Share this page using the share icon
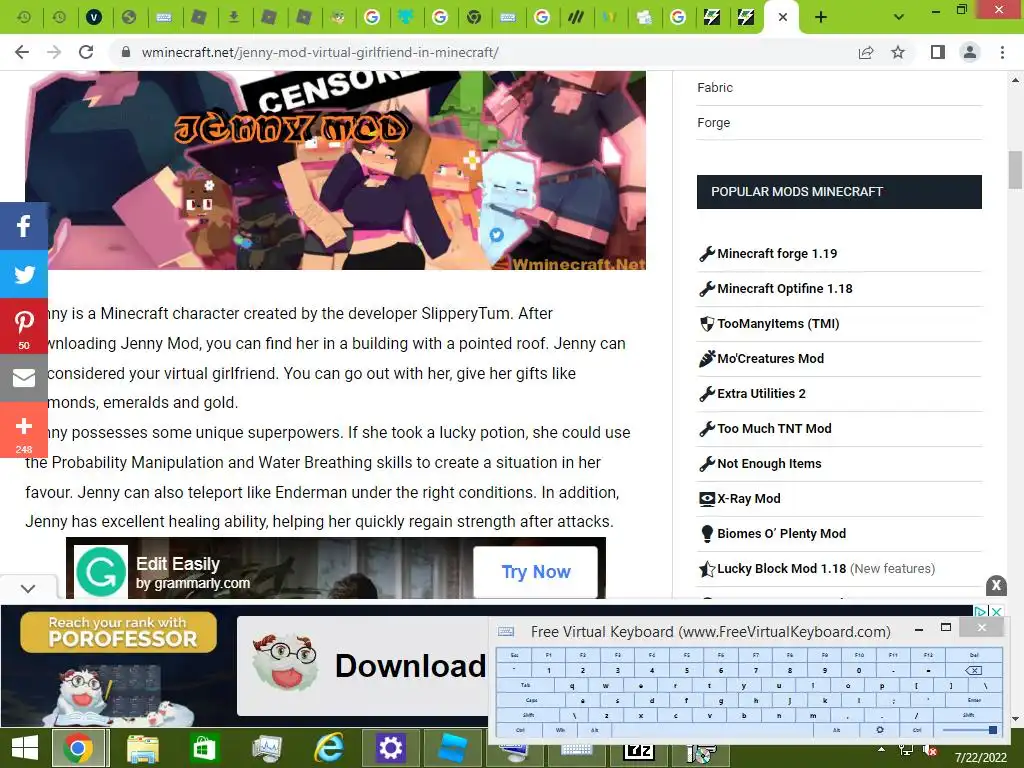Screen dimensions: 1024x768 click(866, 52)
